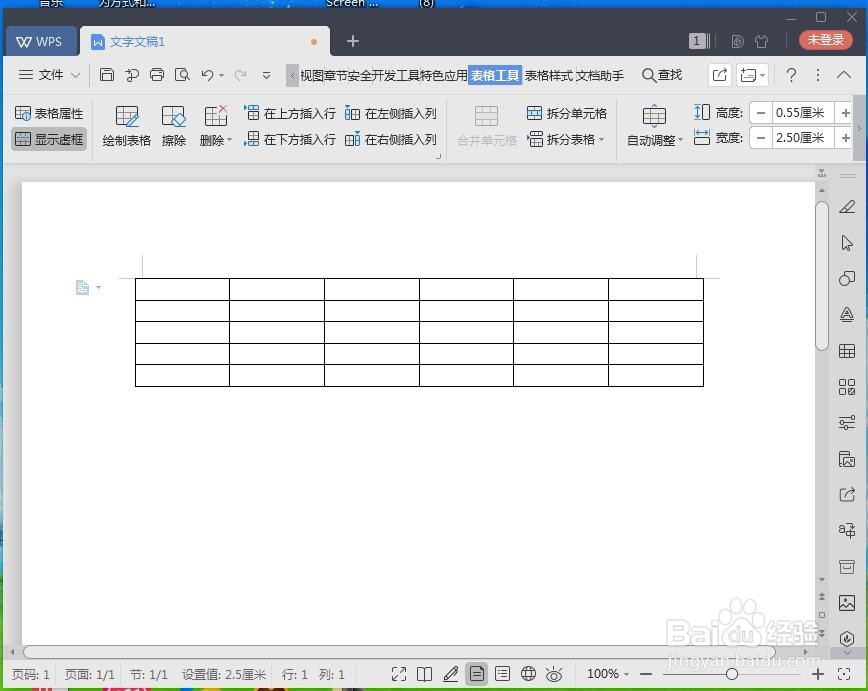Click Split Cells (拆分单元格)
Viewport: 868px width, 691px height.
(566, 113)
